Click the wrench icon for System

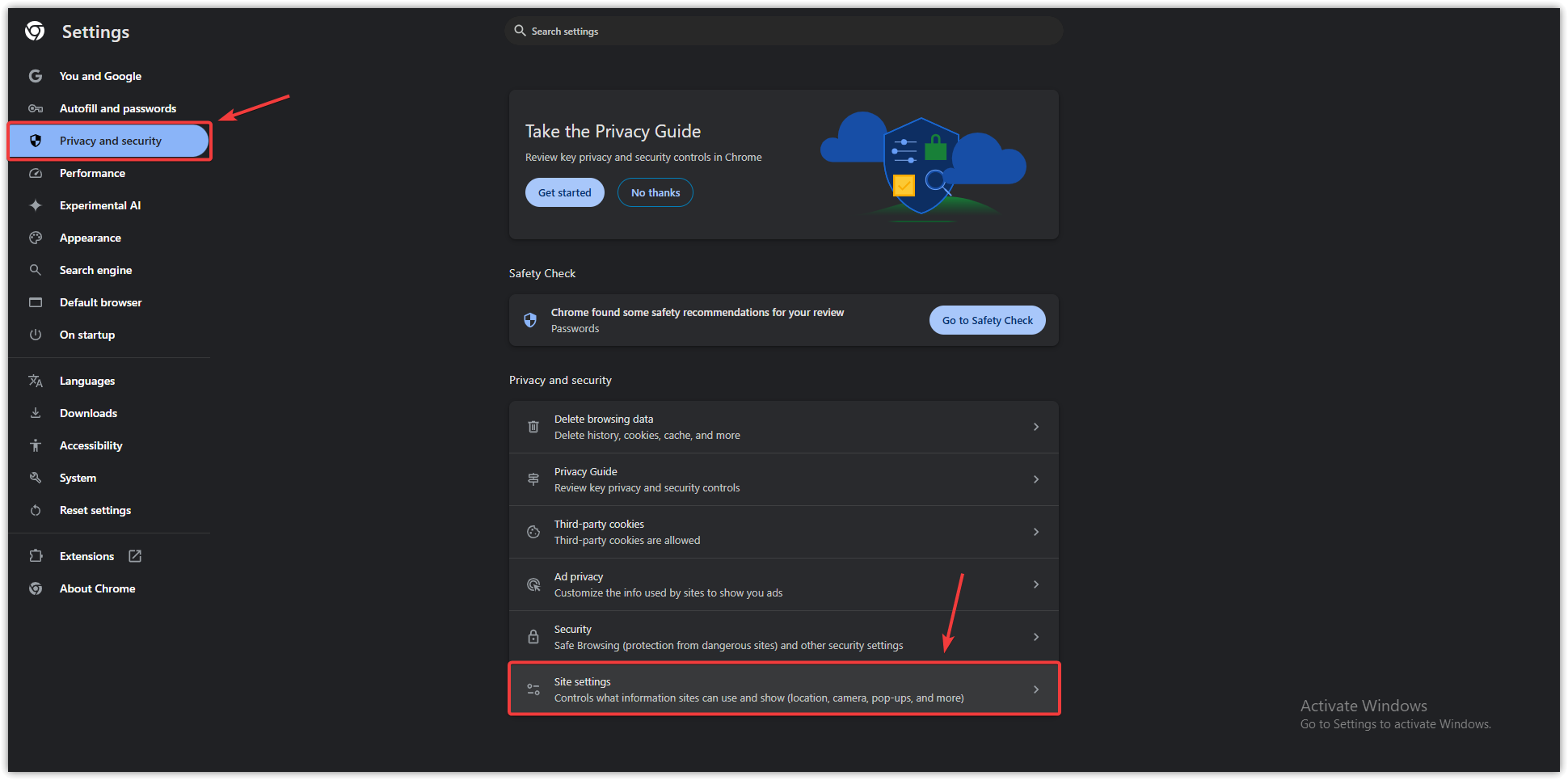tap(36, 478)
